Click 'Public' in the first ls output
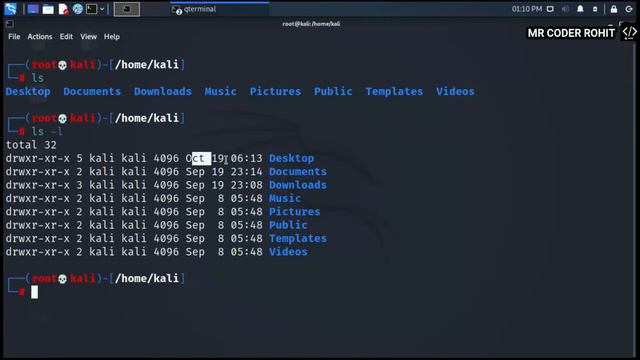Viewport: 640px width, 360px height. pos(333,91)
